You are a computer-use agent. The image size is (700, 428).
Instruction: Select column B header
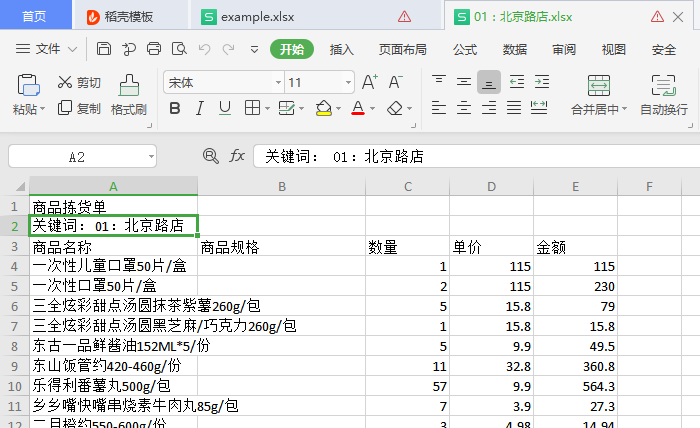click(282, 186)
